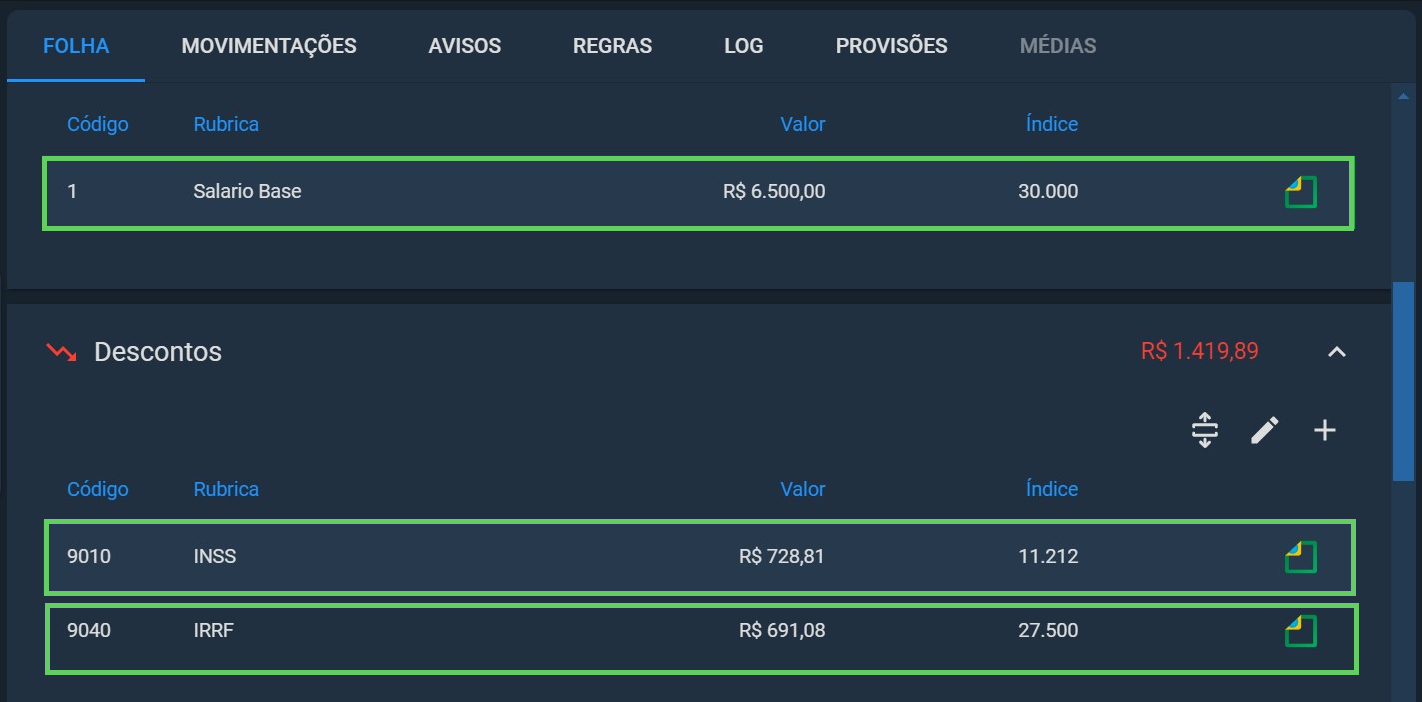The height and width of the screenshot is (702, 1422).
Task: Open the note icon on INSS row
Action: [1301, 556]
